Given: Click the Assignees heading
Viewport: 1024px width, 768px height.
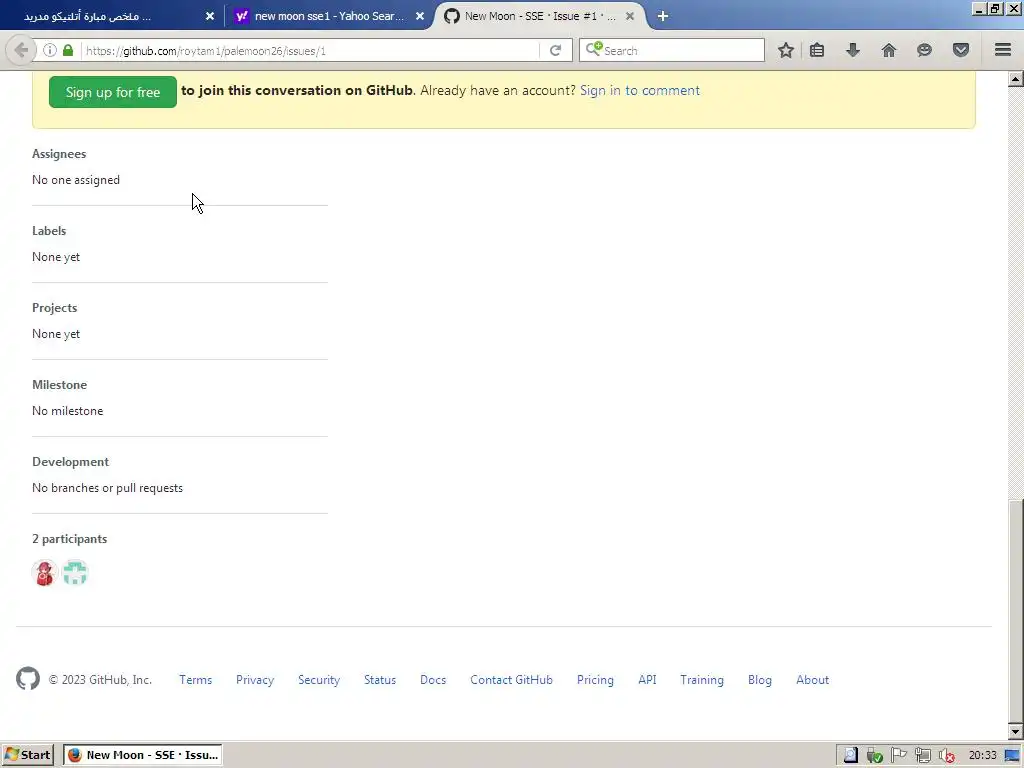Looking at the screenshot, I should tap(59, 154).
